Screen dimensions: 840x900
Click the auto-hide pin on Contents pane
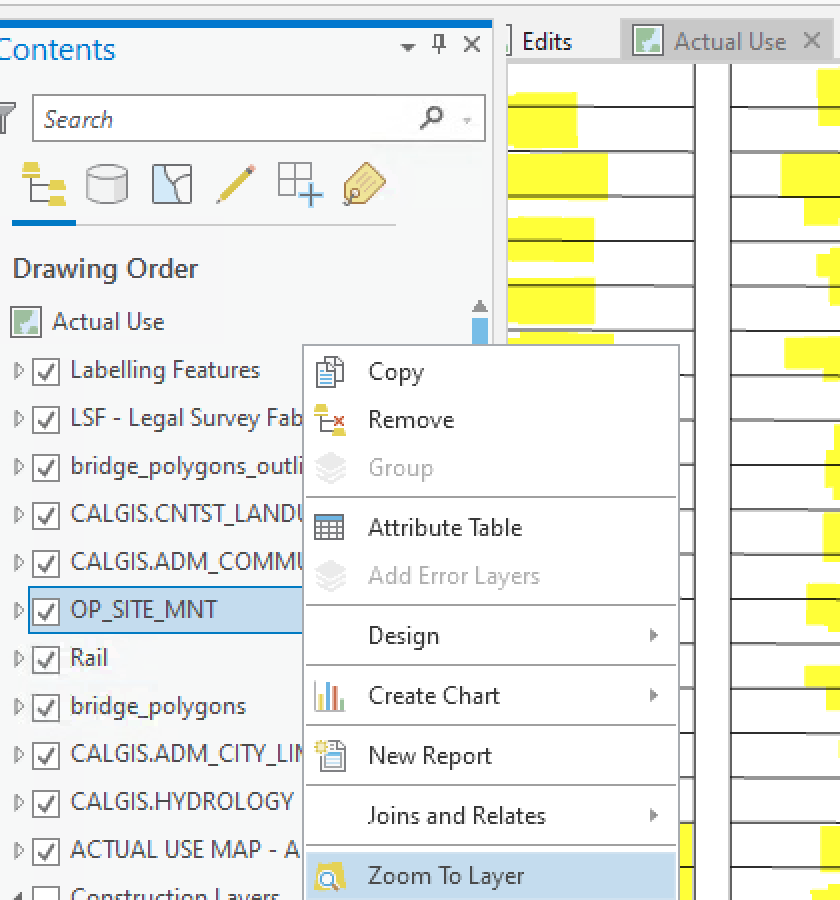(x=439, y=44)
